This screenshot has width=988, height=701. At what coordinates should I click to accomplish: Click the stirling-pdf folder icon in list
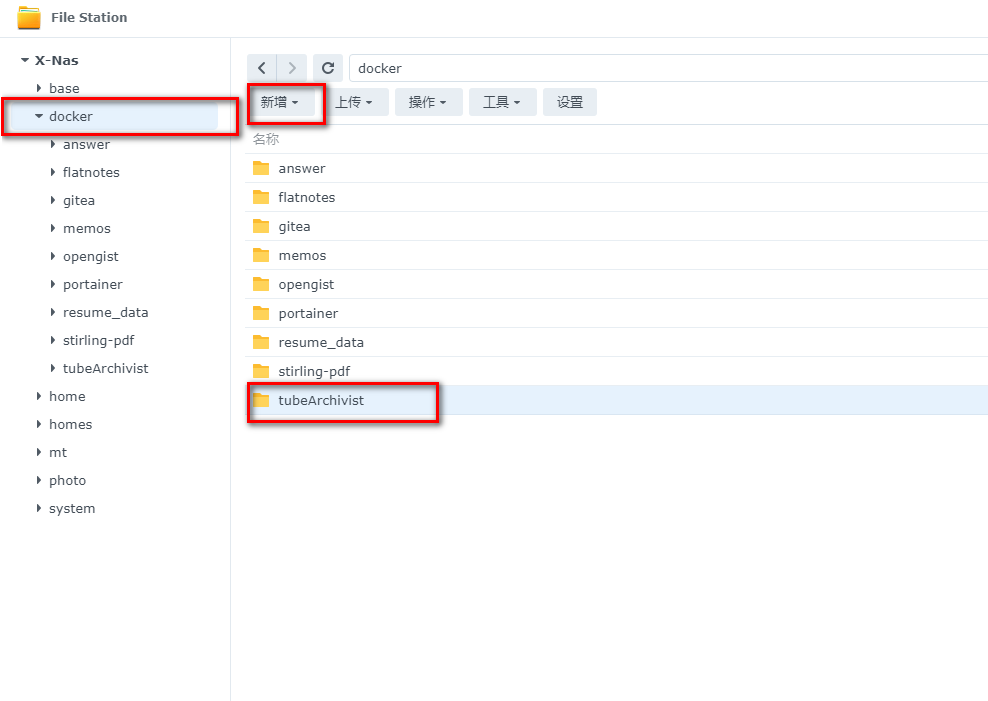[x=262, y=371]
